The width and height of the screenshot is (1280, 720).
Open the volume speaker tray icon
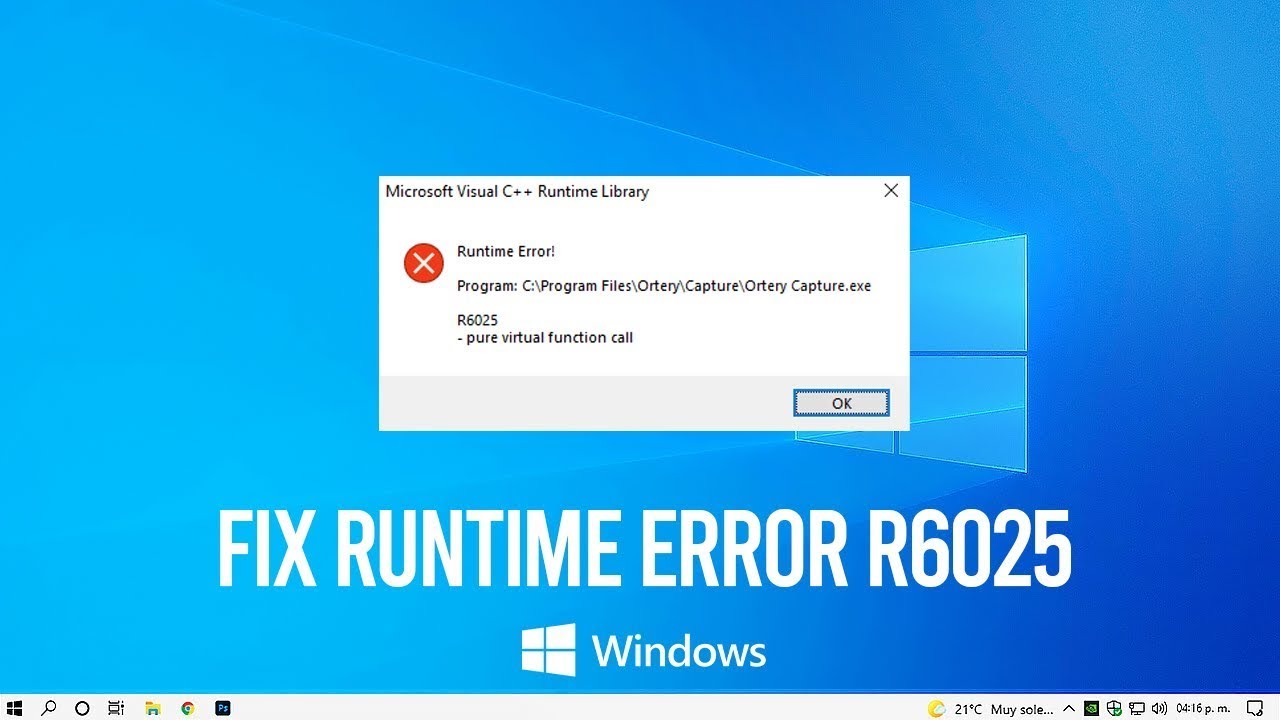pyautogui.click(x=1159, y=708)
